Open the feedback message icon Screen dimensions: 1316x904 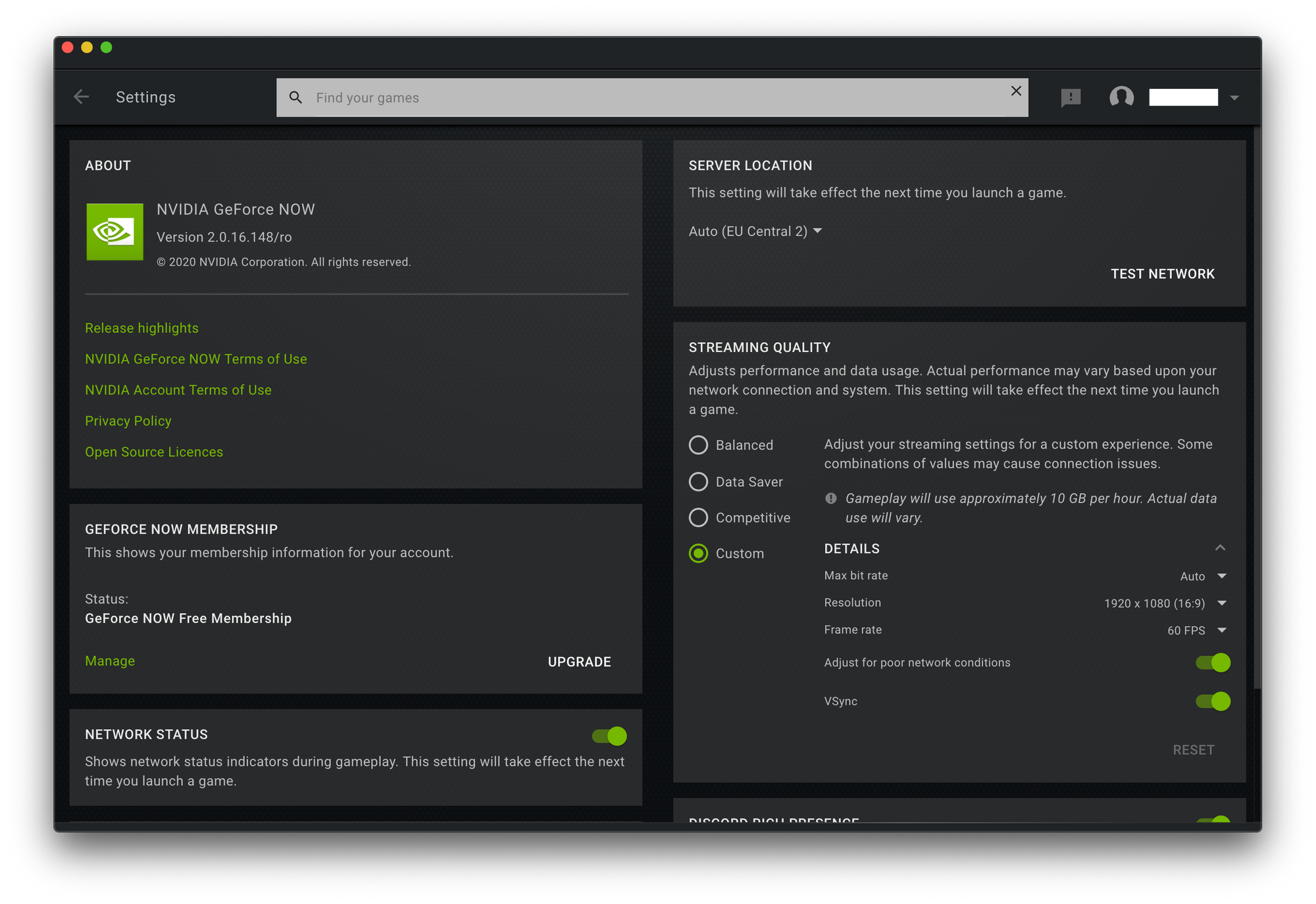pyautogui.click(x=1071, y=98)
